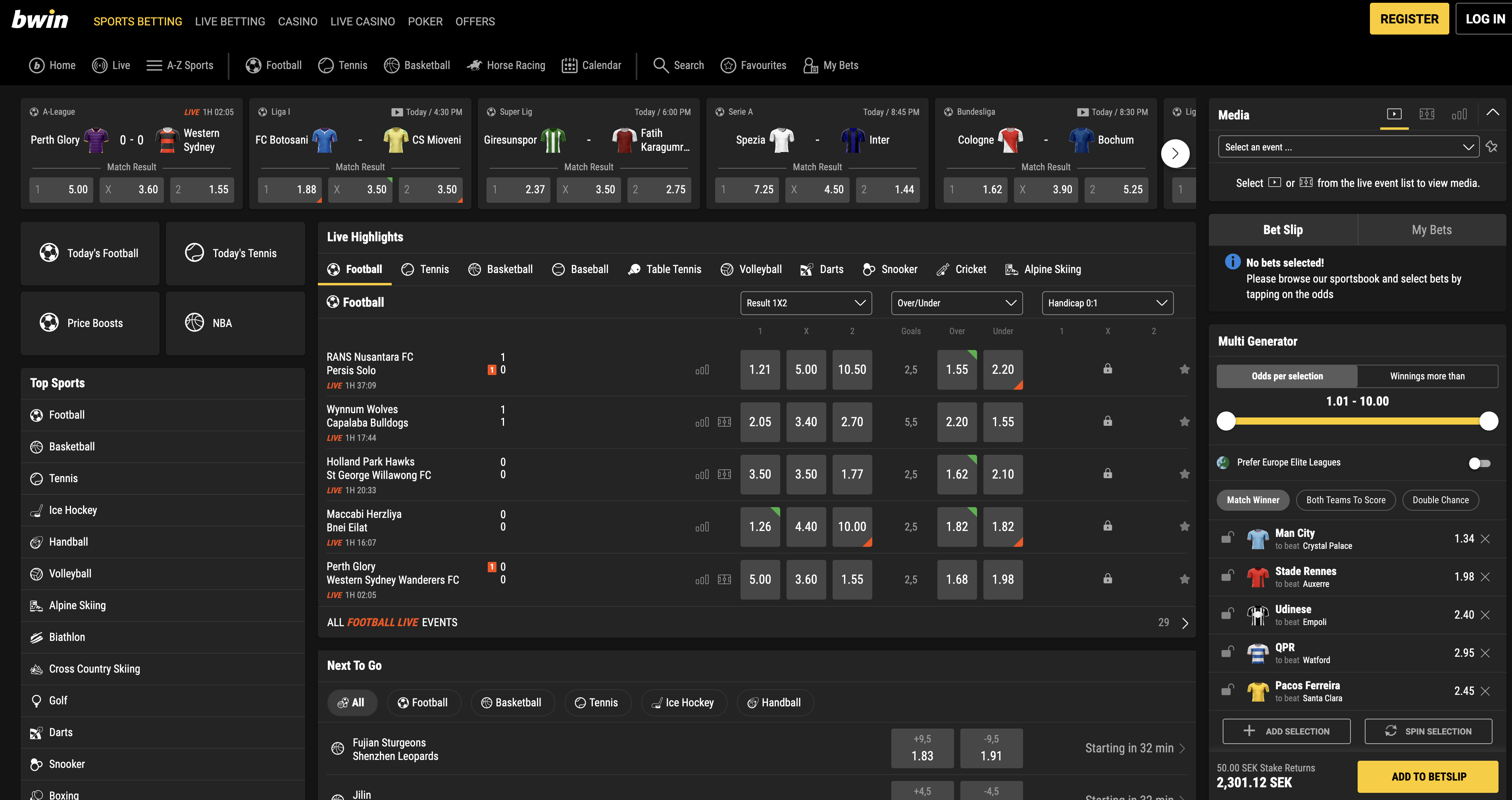Screen dimensions: 1512x800
Task: Open the Select an event dropdown
Action: (1348, 147)
